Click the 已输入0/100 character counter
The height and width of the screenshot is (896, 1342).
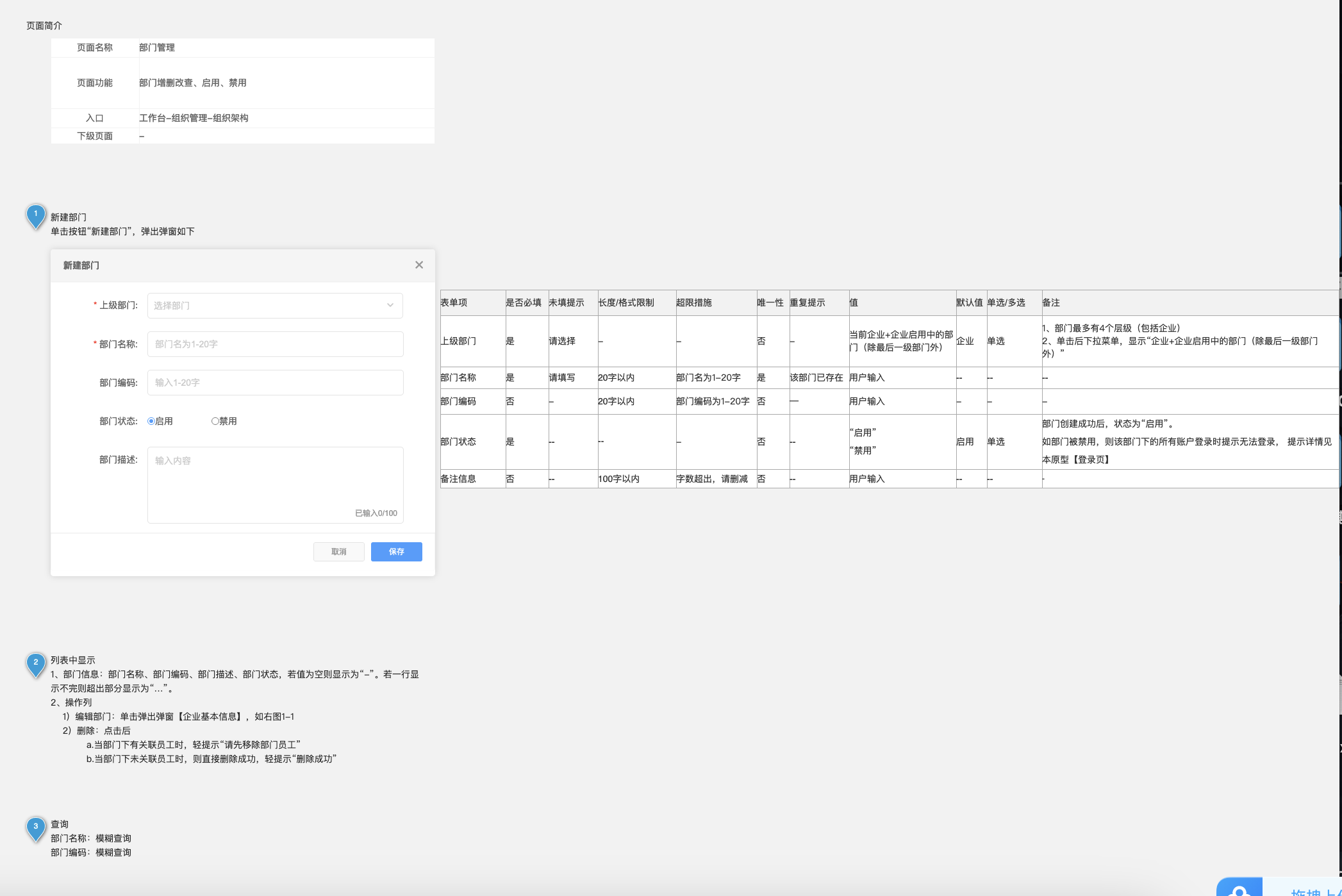[376, 513]
